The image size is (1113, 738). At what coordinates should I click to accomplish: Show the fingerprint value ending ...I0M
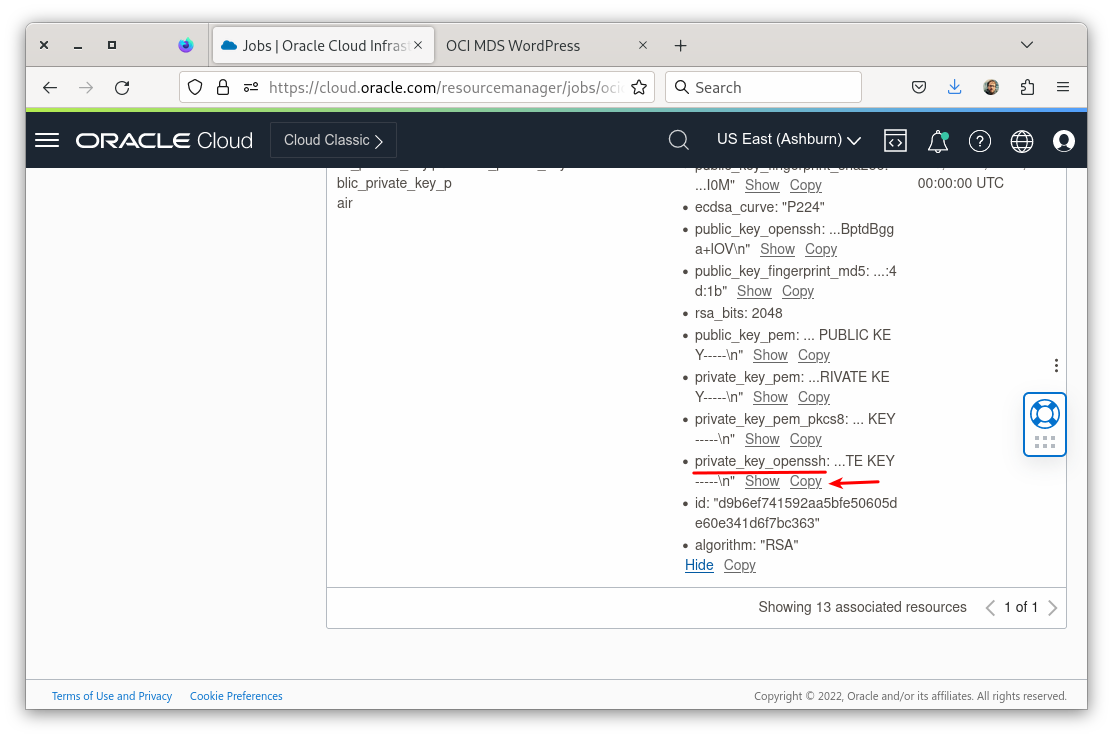pyautogui.click(x=762, y=185)
